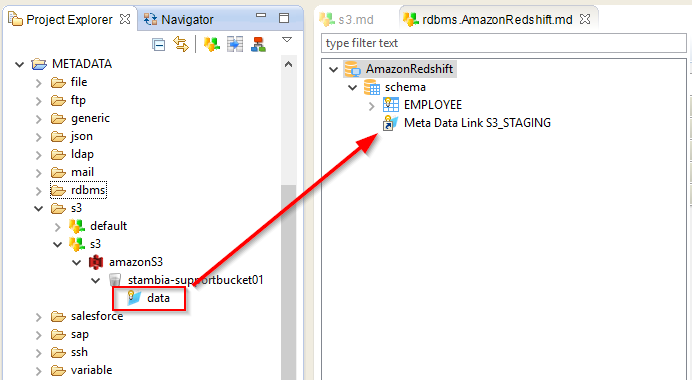
Task: Click the json folder icon
Action: (58, 137)
